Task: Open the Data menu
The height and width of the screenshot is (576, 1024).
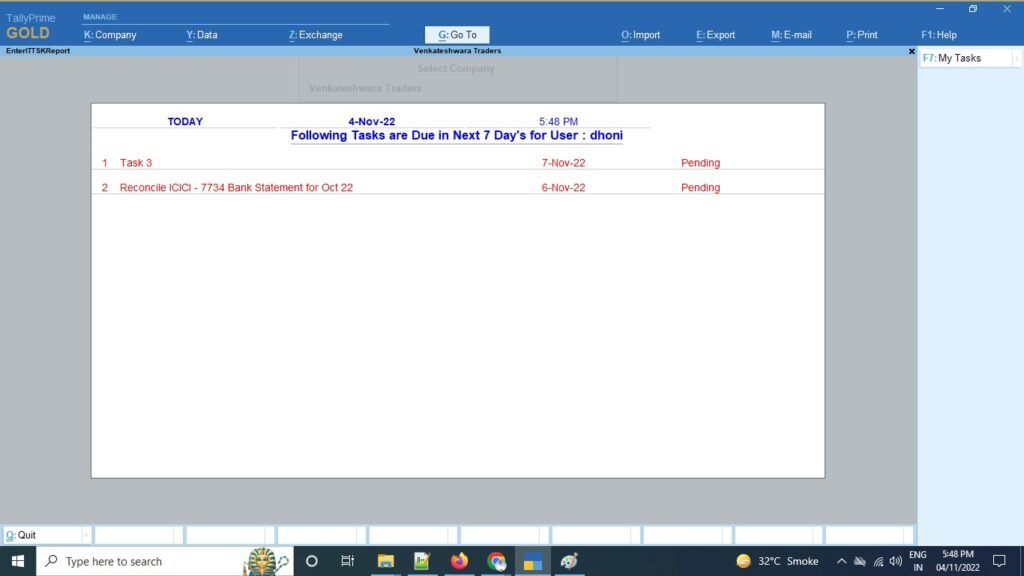Action: click(x=201, y=35)
